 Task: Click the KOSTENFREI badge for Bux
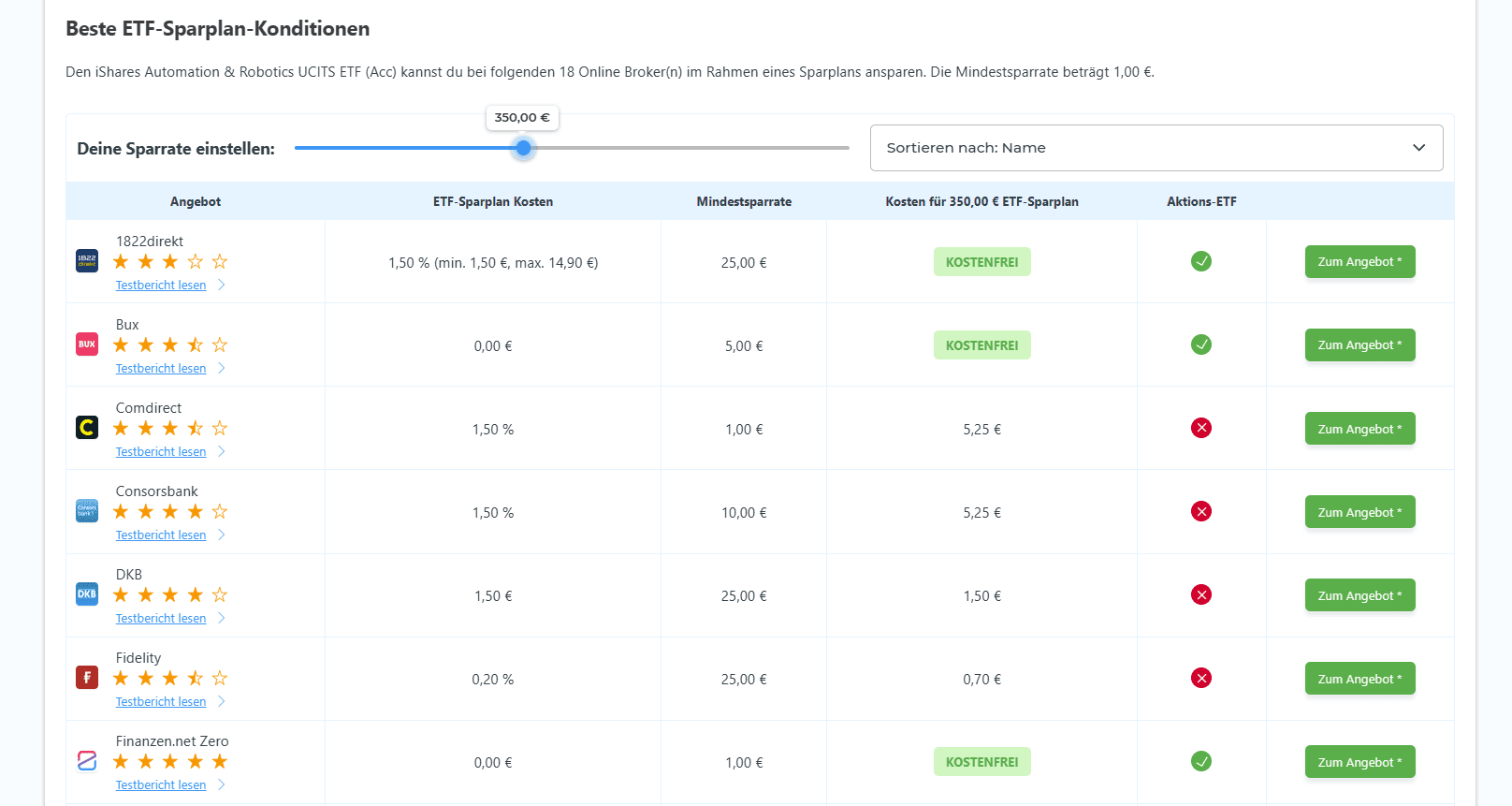coord(981,345)
